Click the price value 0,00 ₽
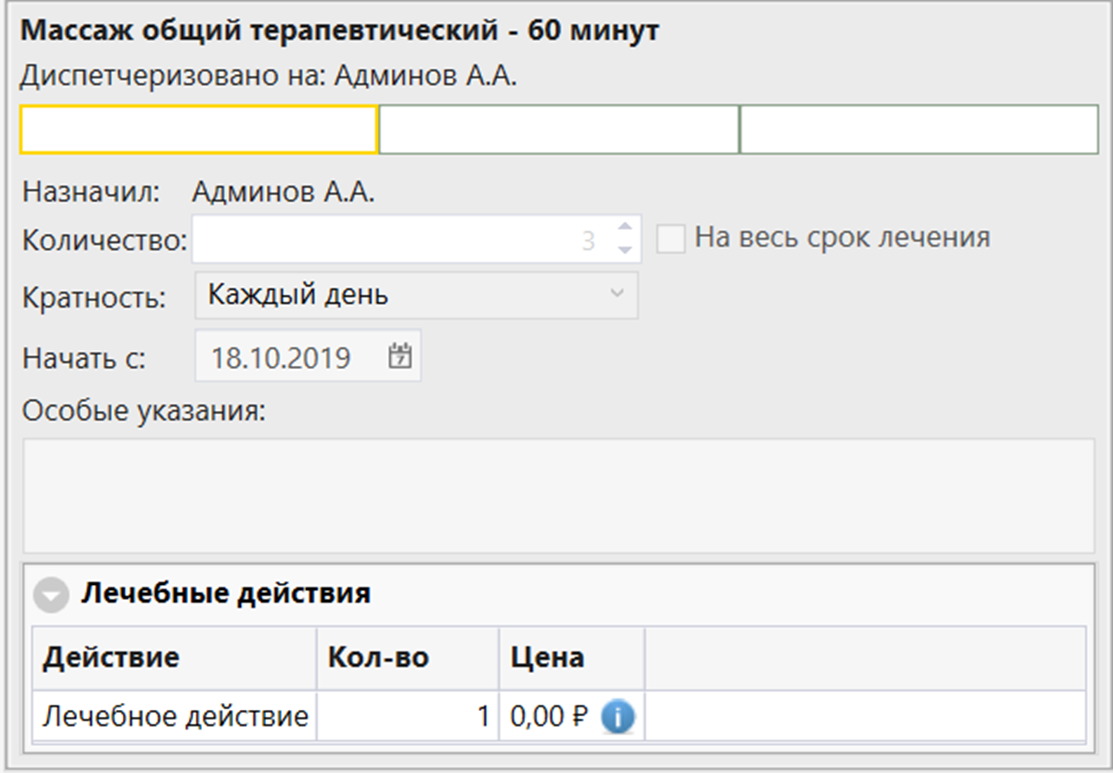This screenshot has width=1113, height=773. pos(548,716)
